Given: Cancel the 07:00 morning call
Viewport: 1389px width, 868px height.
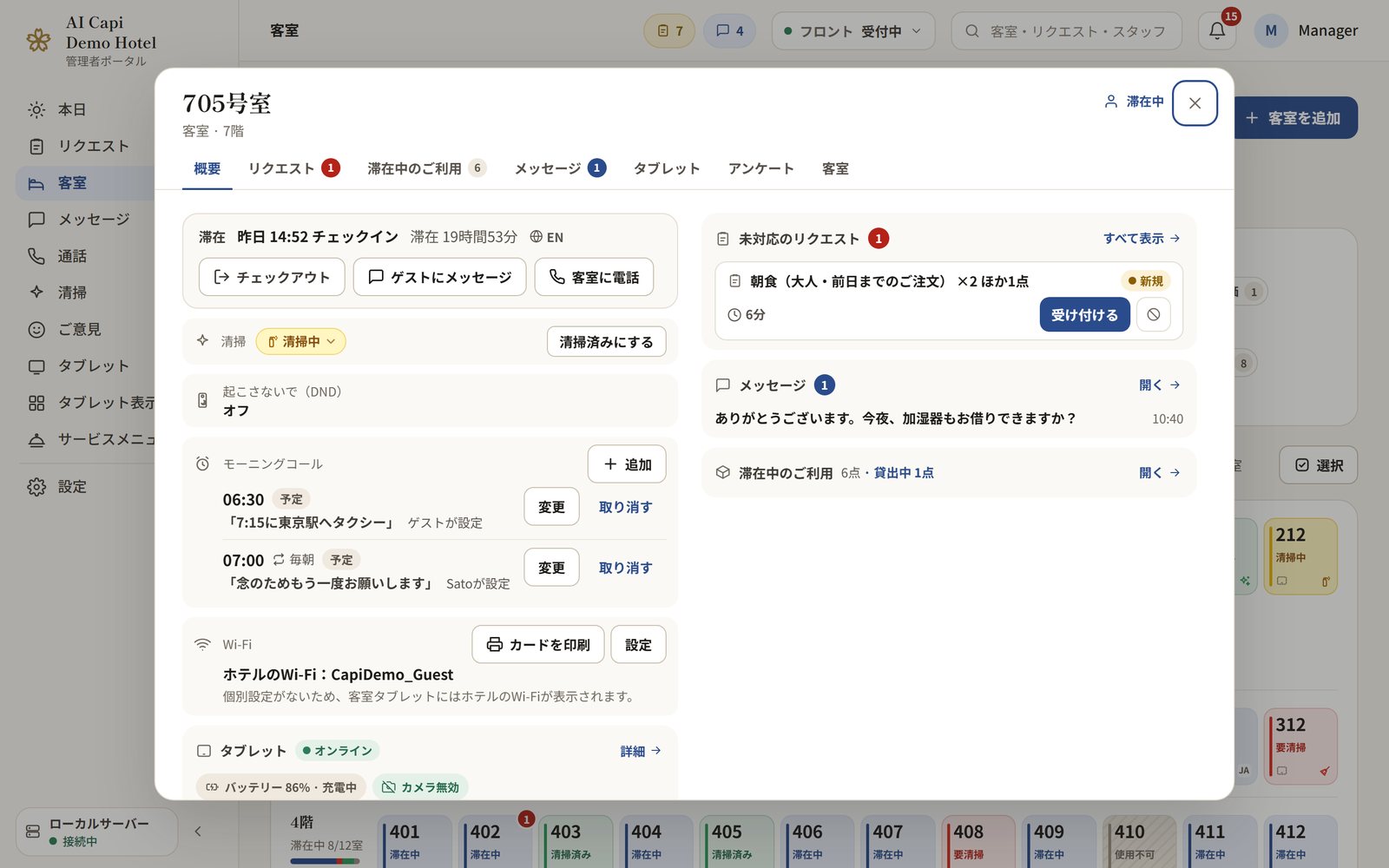Looking at the screenshot, I should [625, 568].
